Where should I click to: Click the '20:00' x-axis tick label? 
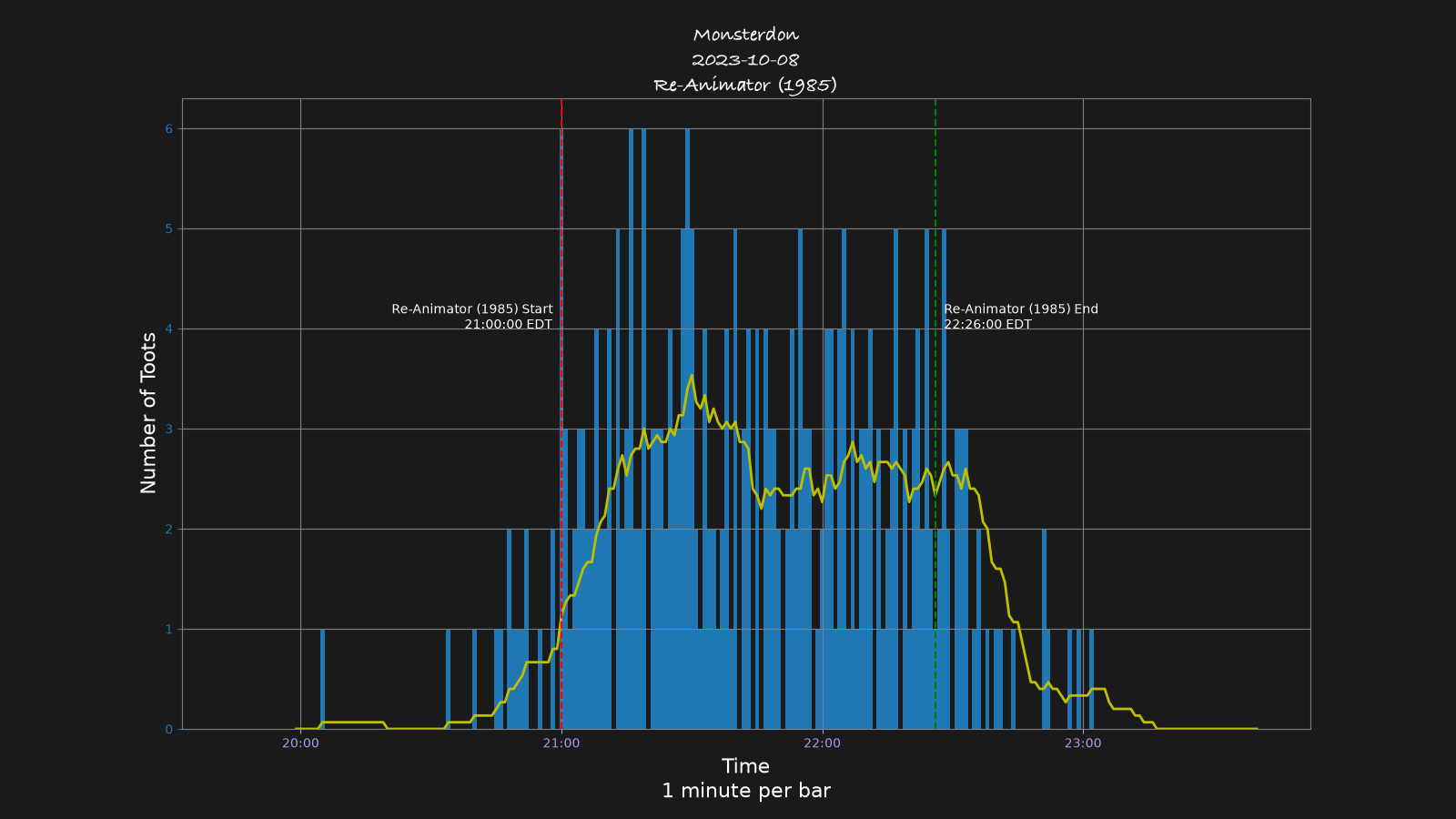[300, 743]
